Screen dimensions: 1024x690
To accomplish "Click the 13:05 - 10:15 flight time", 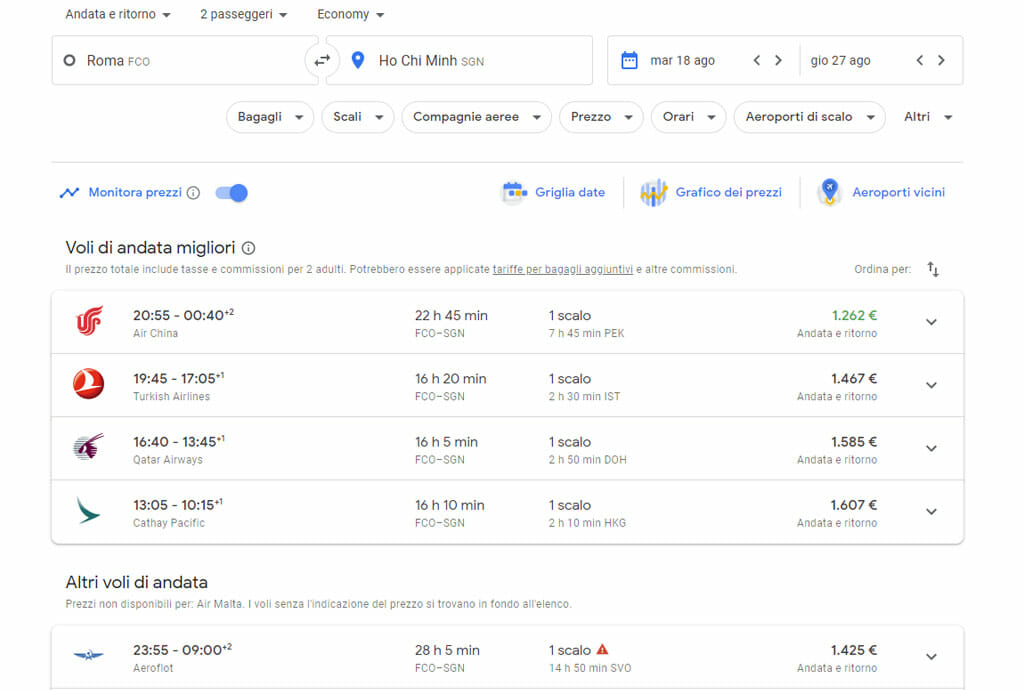I will pos(178,505).
